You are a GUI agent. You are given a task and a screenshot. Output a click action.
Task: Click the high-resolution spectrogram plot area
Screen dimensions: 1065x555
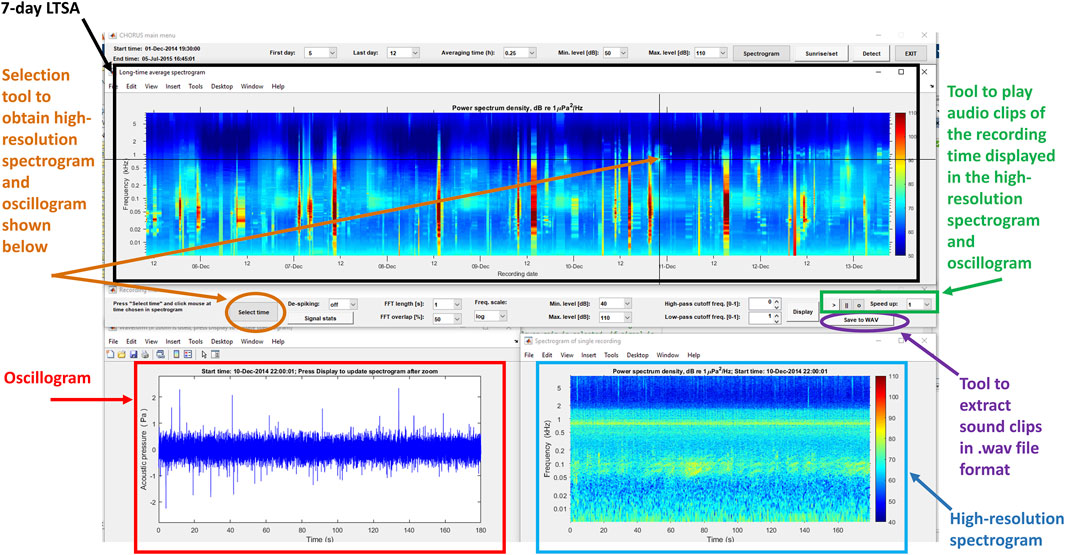tap(720, 448)
